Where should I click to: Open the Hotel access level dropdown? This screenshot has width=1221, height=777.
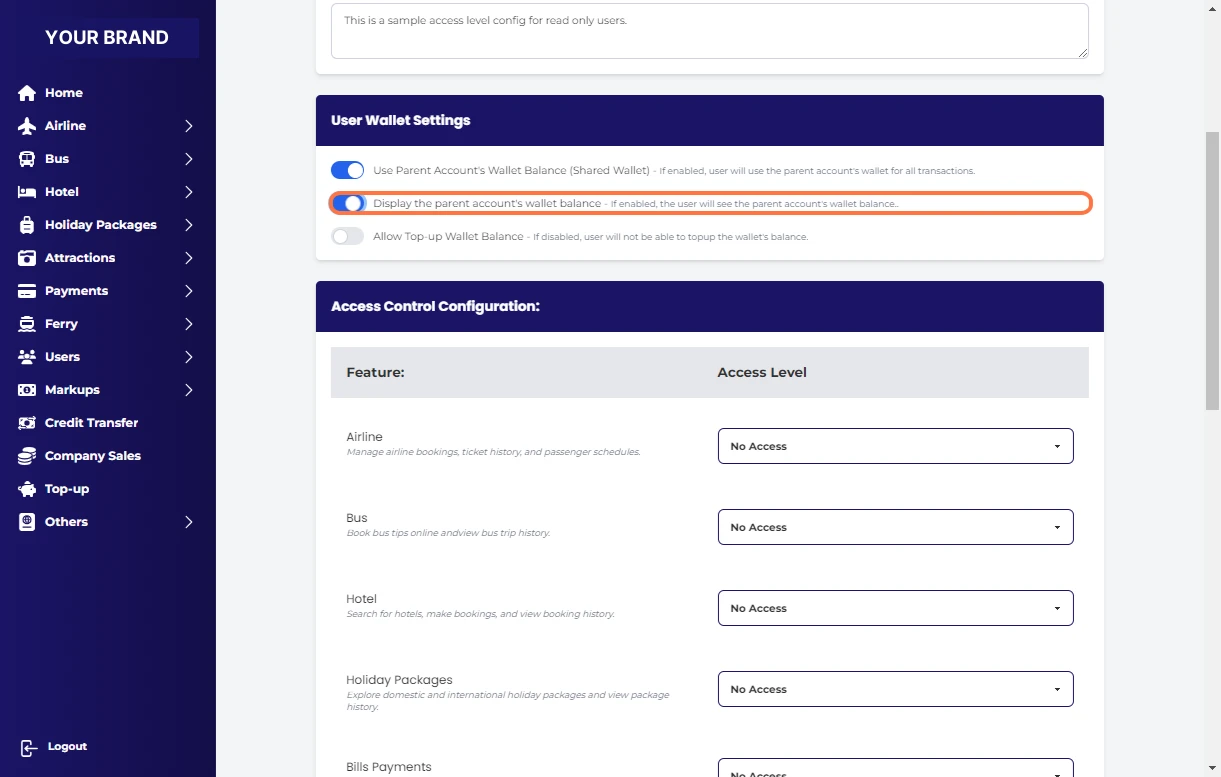tap(895, 608)
